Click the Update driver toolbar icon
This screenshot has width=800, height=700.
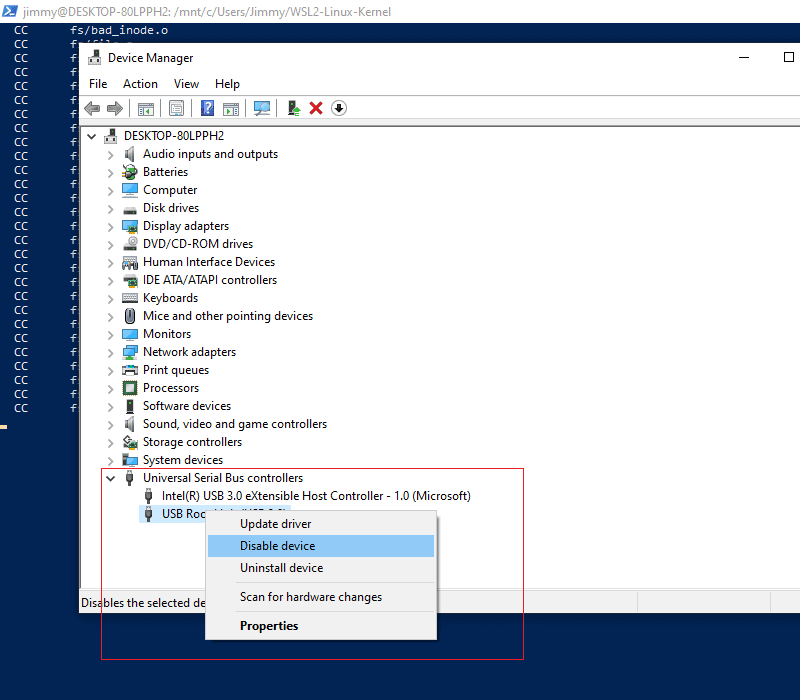click(x=293, y=108)
